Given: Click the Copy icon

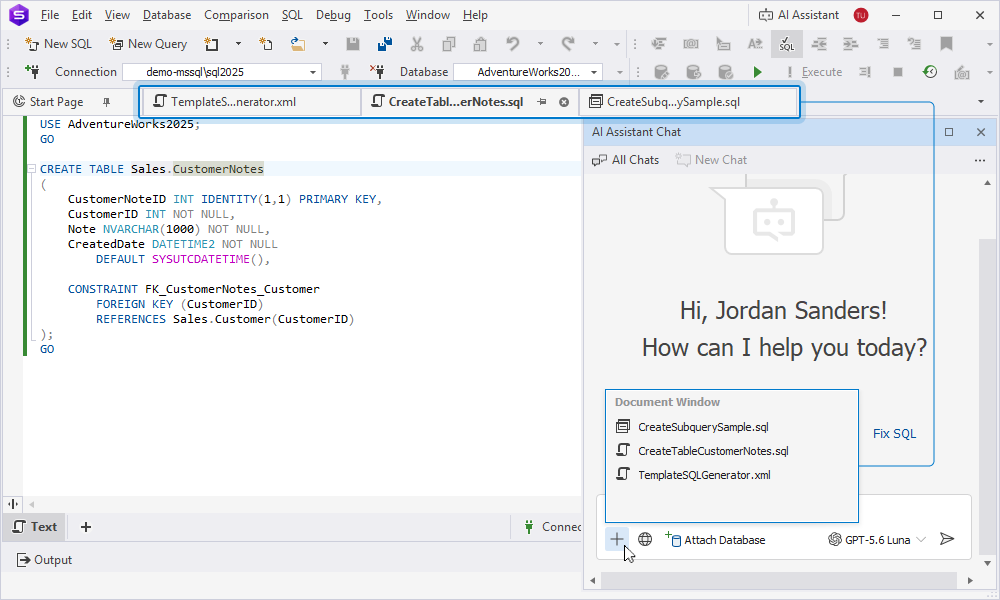Looking at the screenshot, I should click(449, 44).
